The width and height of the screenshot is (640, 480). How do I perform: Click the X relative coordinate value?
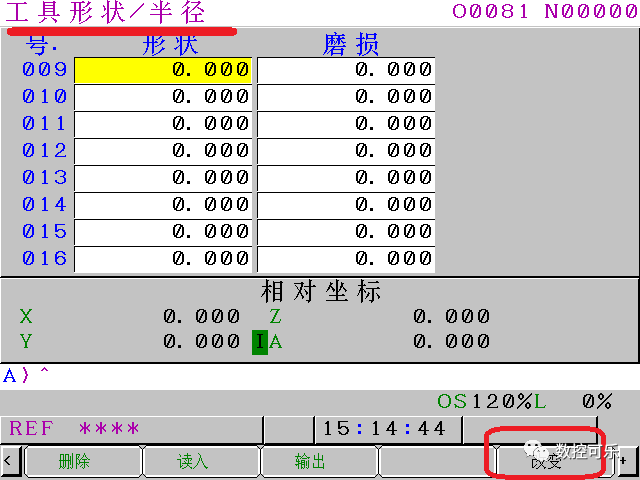pos(201,316)
